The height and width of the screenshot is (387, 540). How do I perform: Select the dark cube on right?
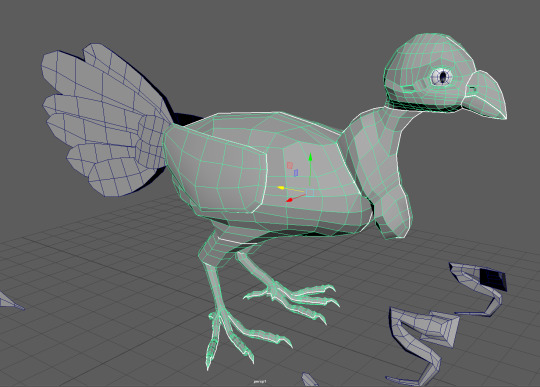493,279
